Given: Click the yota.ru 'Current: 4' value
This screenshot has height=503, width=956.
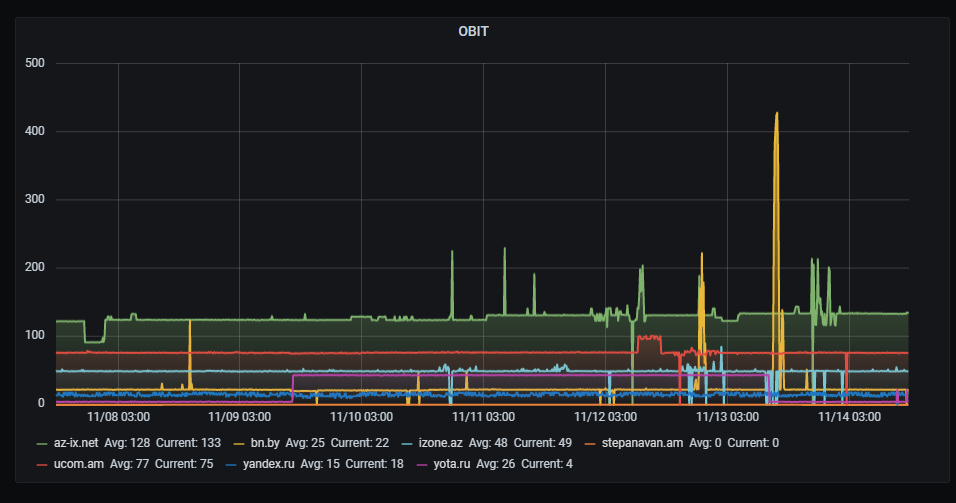Looking at the screenshot, I should pyautogui.click(x=547, y=463).
